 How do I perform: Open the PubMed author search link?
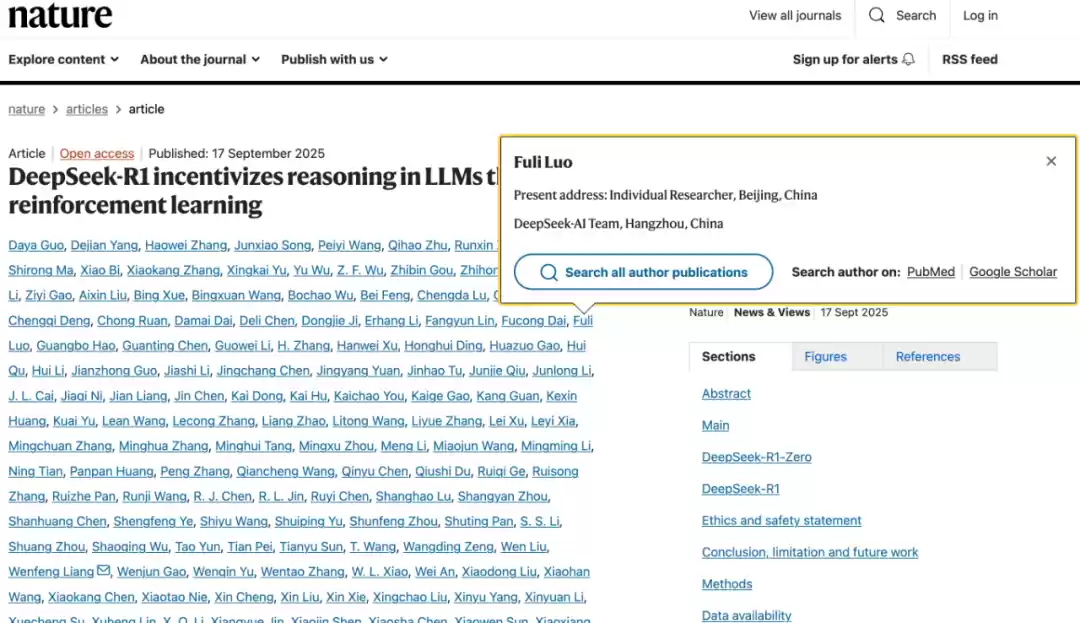tap(930, 272)
